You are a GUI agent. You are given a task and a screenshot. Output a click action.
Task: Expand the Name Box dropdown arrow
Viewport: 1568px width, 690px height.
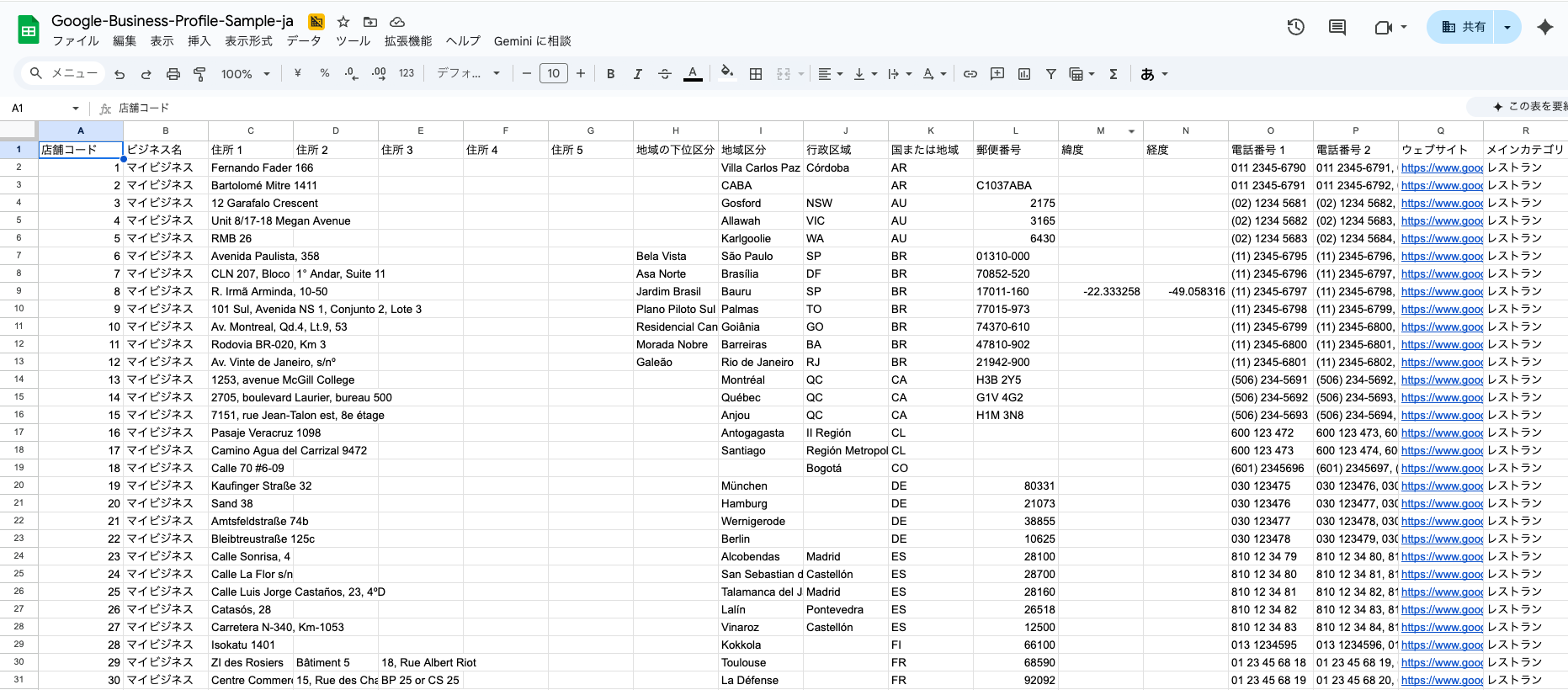[x=76, y=109]
